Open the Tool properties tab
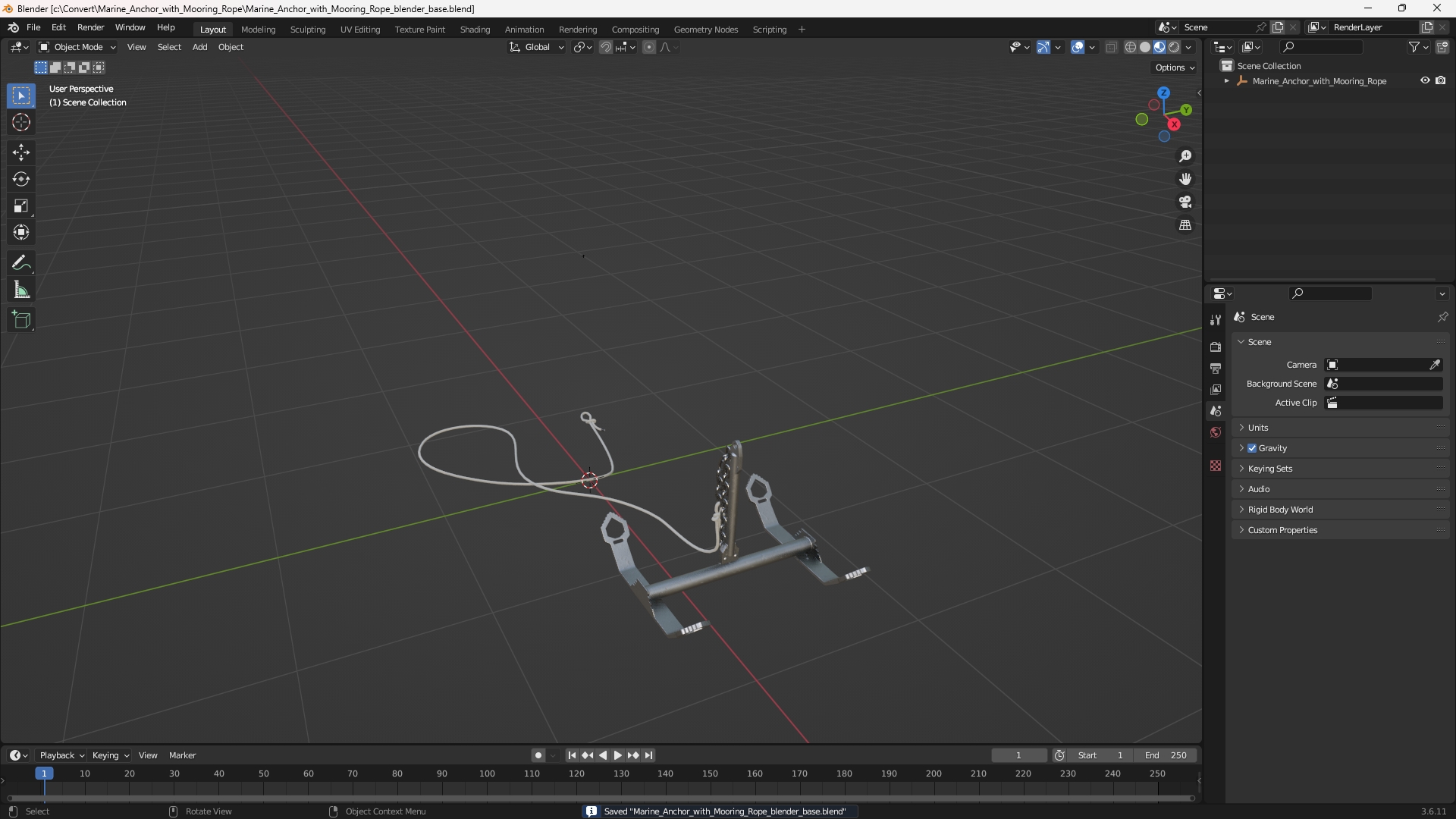The image size is (1456, 819). click(x=1216, y=320)
